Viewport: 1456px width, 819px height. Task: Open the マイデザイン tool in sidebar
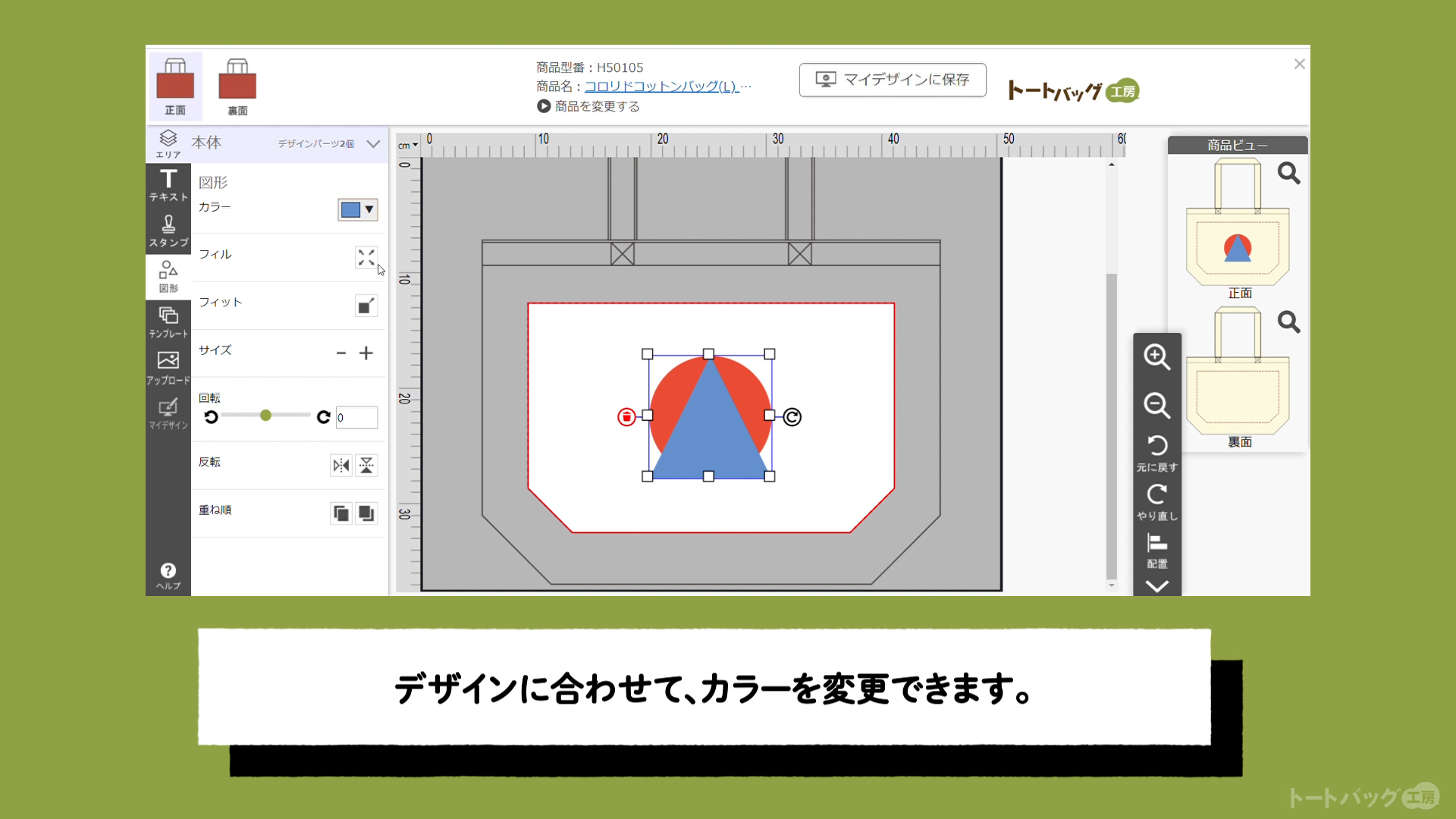[x=168, y=414]
